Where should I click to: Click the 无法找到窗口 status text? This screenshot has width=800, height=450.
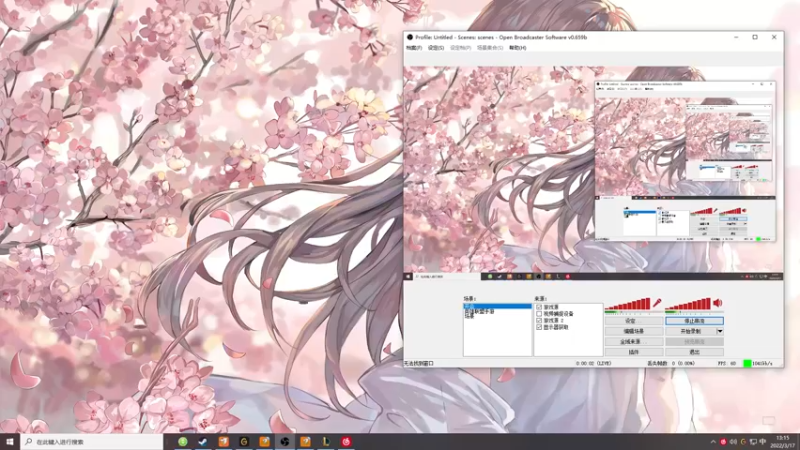[418, 363]
